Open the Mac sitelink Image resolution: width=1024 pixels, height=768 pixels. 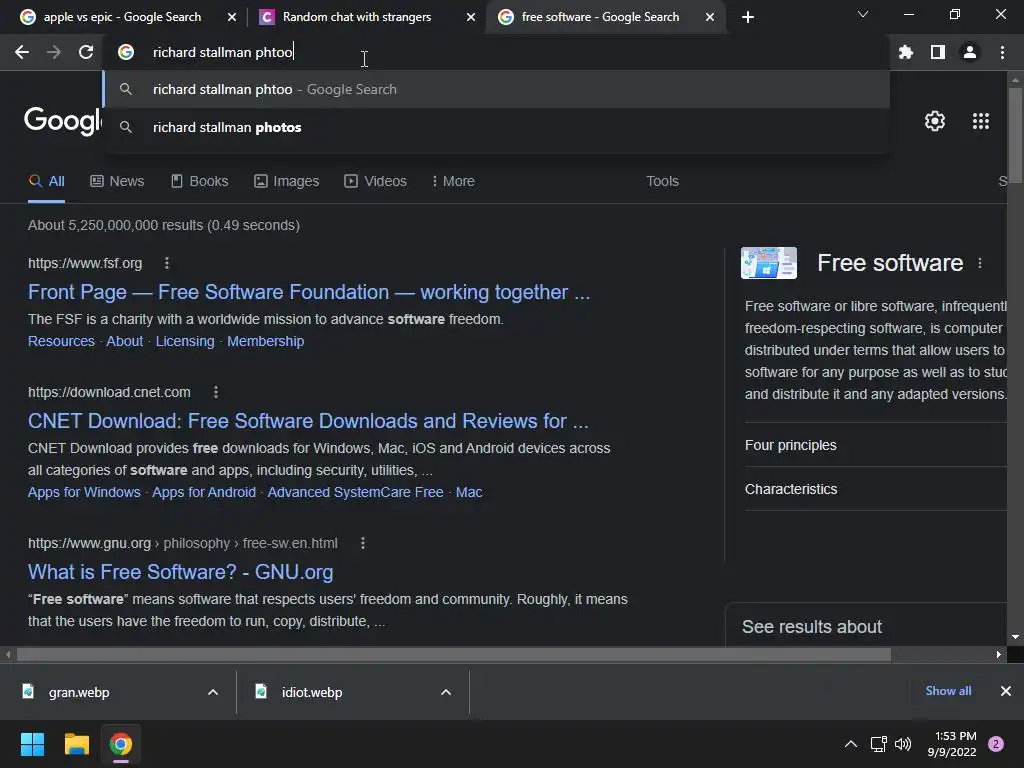pos(469,492)
